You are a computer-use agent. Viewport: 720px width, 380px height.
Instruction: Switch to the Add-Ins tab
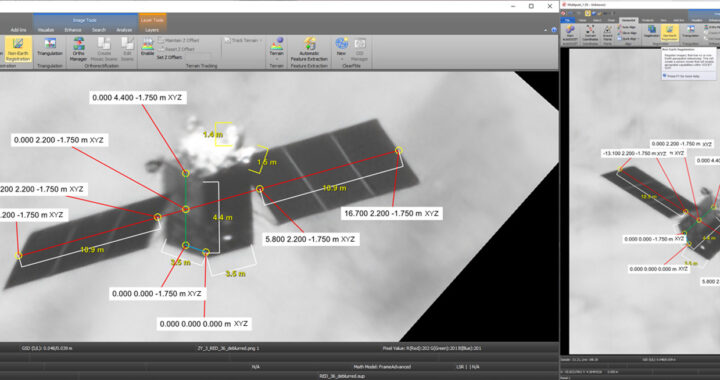(x=18, y=30)
